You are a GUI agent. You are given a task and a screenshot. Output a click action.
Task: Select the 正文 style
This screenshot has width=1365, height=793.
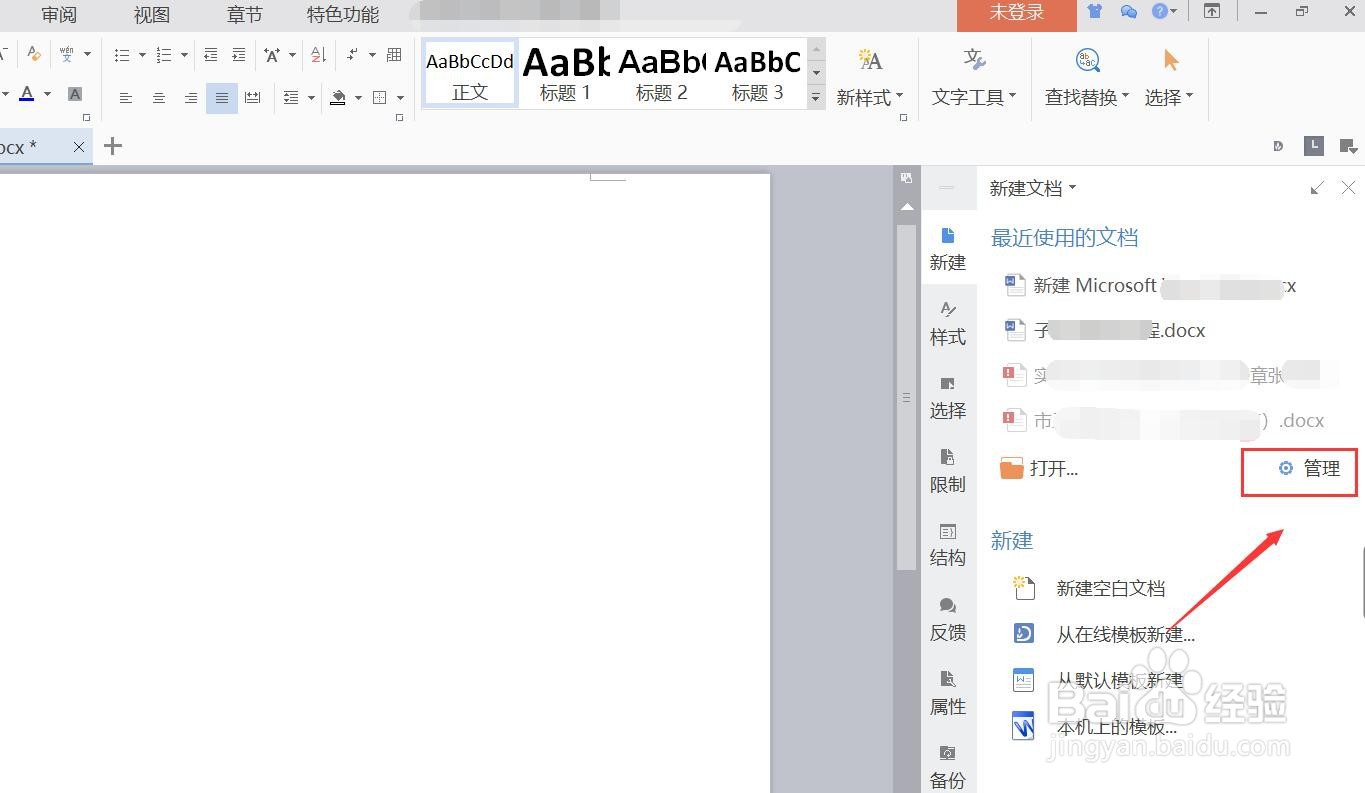470,74
